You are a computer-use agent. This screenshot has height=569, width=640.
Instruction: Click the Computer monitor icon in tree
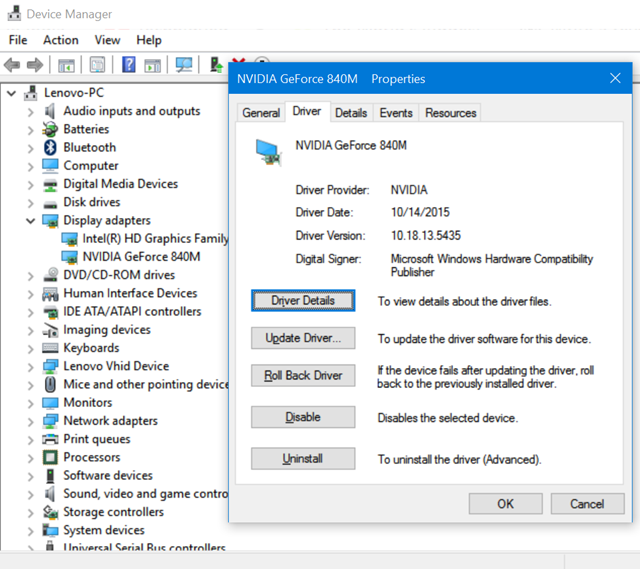click(50, 166)
